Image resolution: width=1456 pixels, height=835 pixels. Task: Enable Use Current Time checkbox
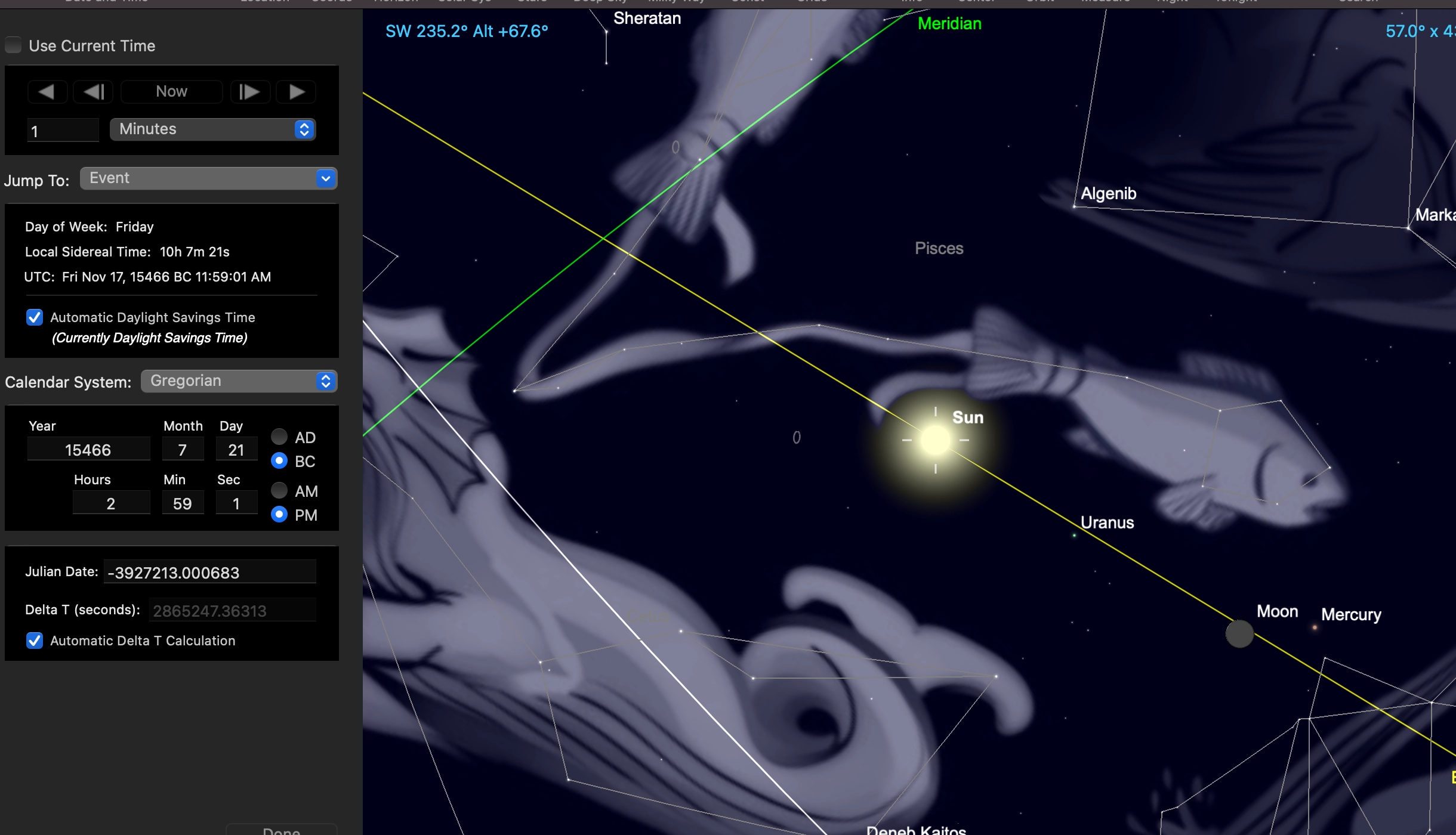[x=14, y=45]
